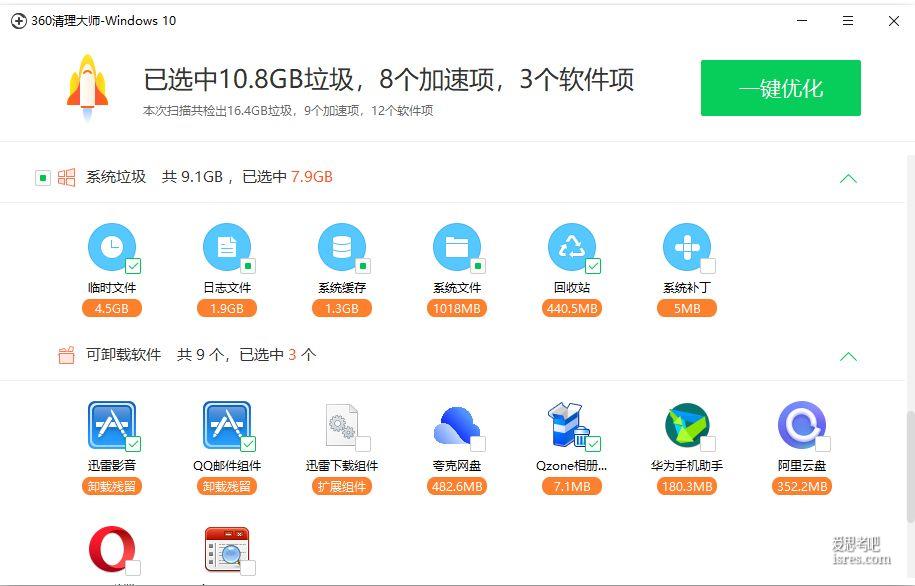Click the 352.2MB badge
Viewport: 915px width, 586px height.
pyautogui.click(x=802, y=486)
